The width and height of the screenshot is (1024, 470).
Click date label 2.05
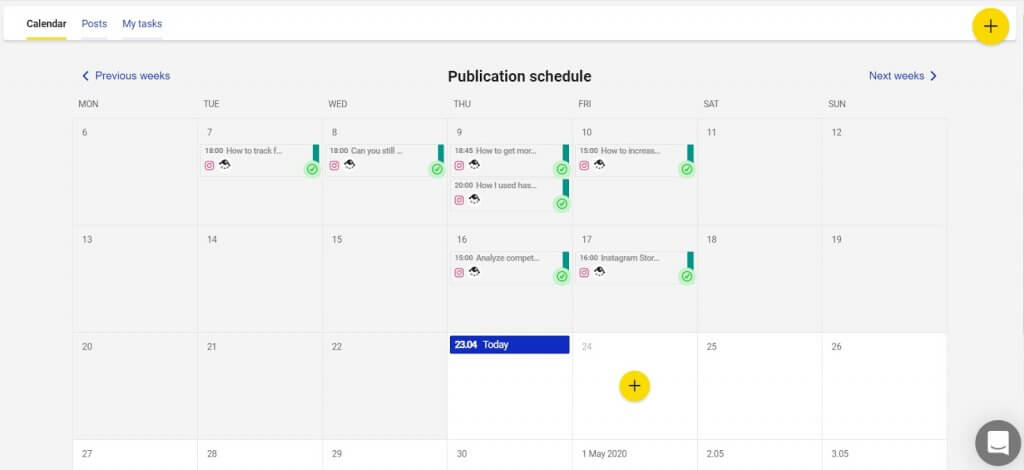(715, 454)
